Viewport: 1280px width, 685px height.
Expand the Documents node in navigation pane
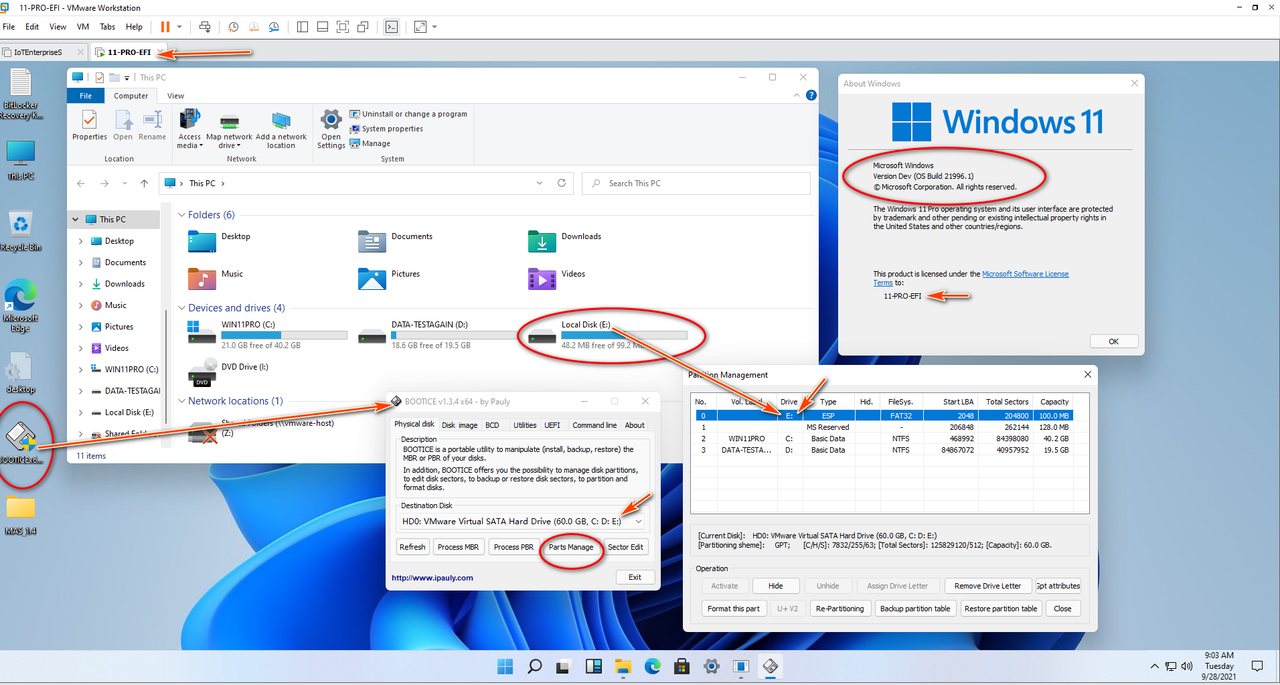81,262
